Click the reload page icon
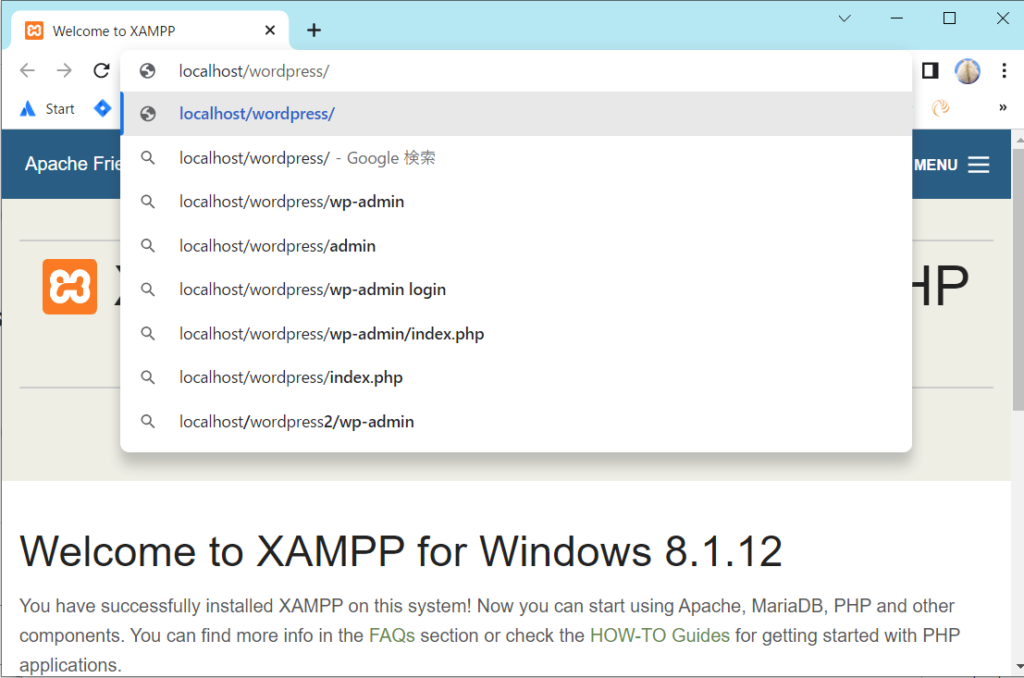 click(101, 70)
